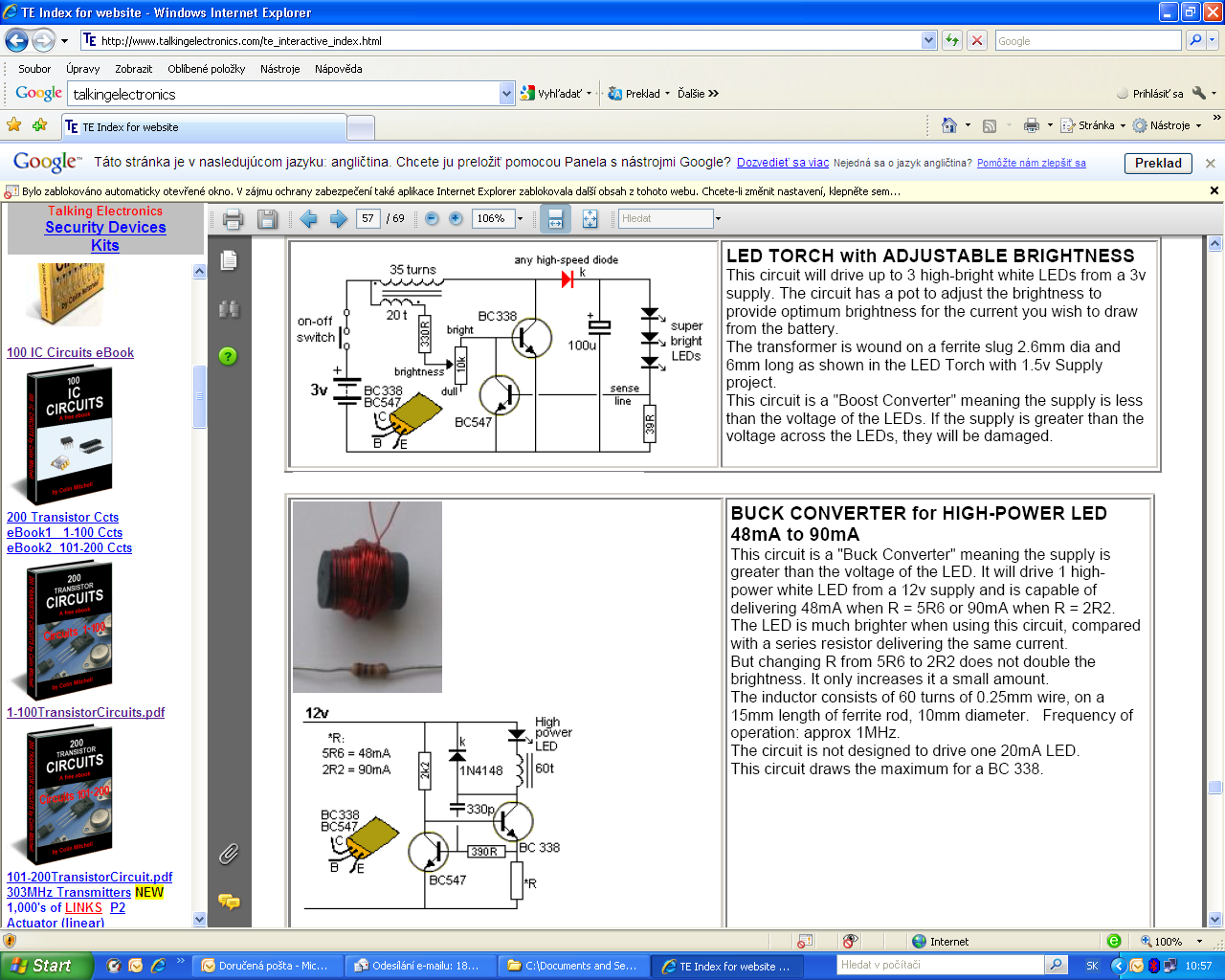1225x980 pixels.
Task: Click the Windows Start button
Action: coord(45,966)
